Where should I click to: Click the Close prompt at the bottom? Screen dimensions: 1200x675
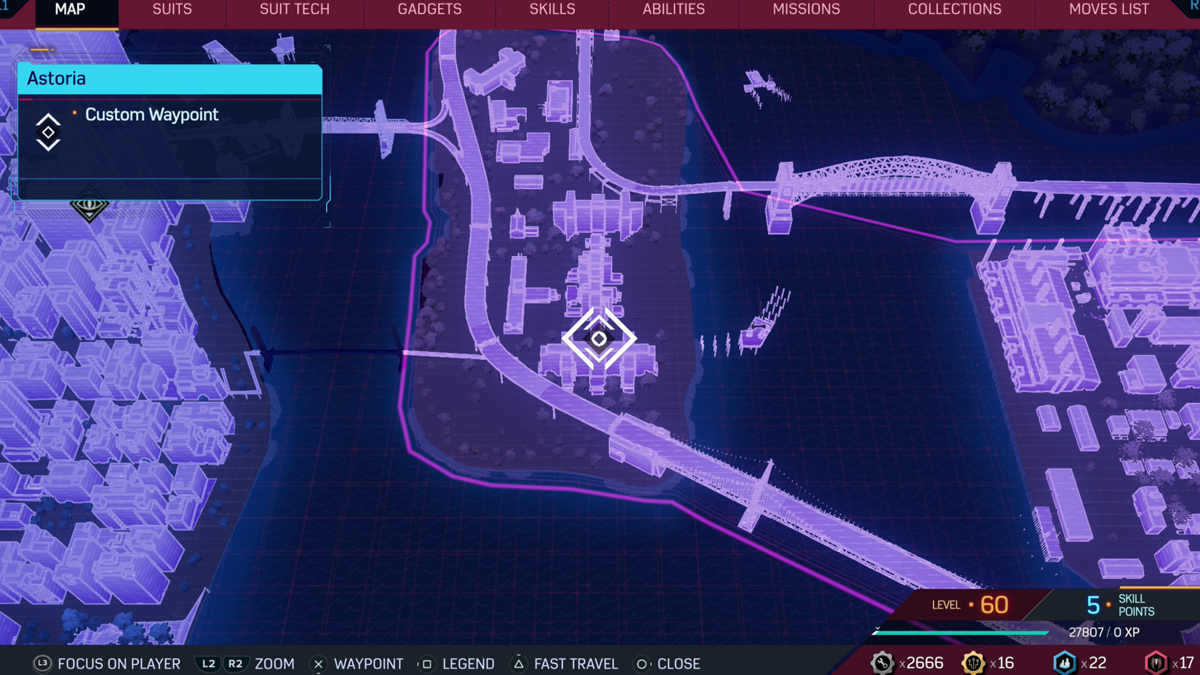678,664
